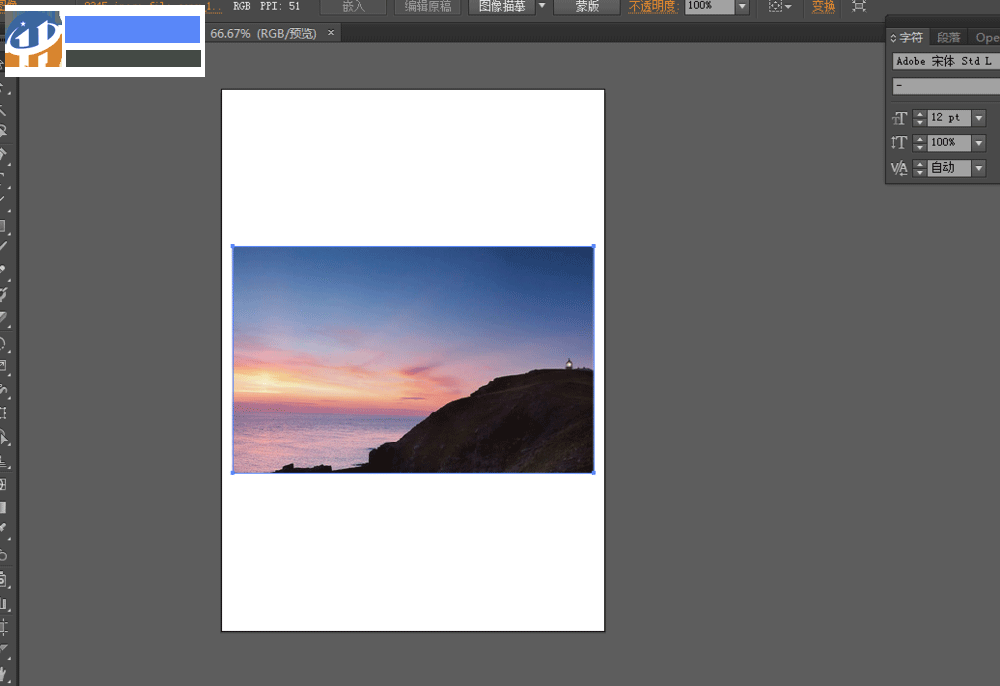Select the Rotate tool in toolbar
The image size is (1000, 686).
3,343
